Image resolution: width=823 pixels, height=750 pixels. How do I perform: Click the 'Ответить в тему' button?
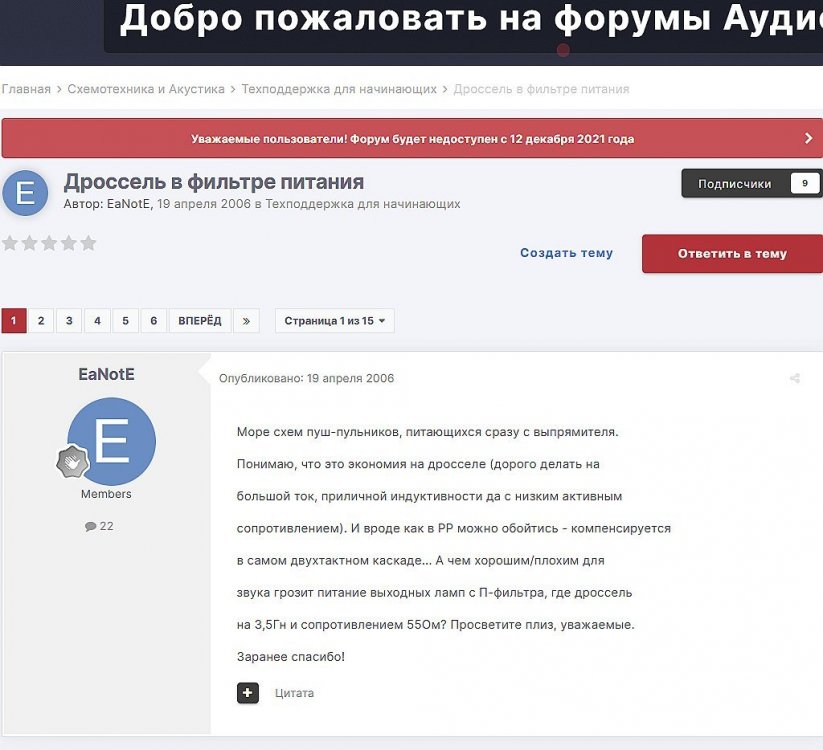pos(732,254)
